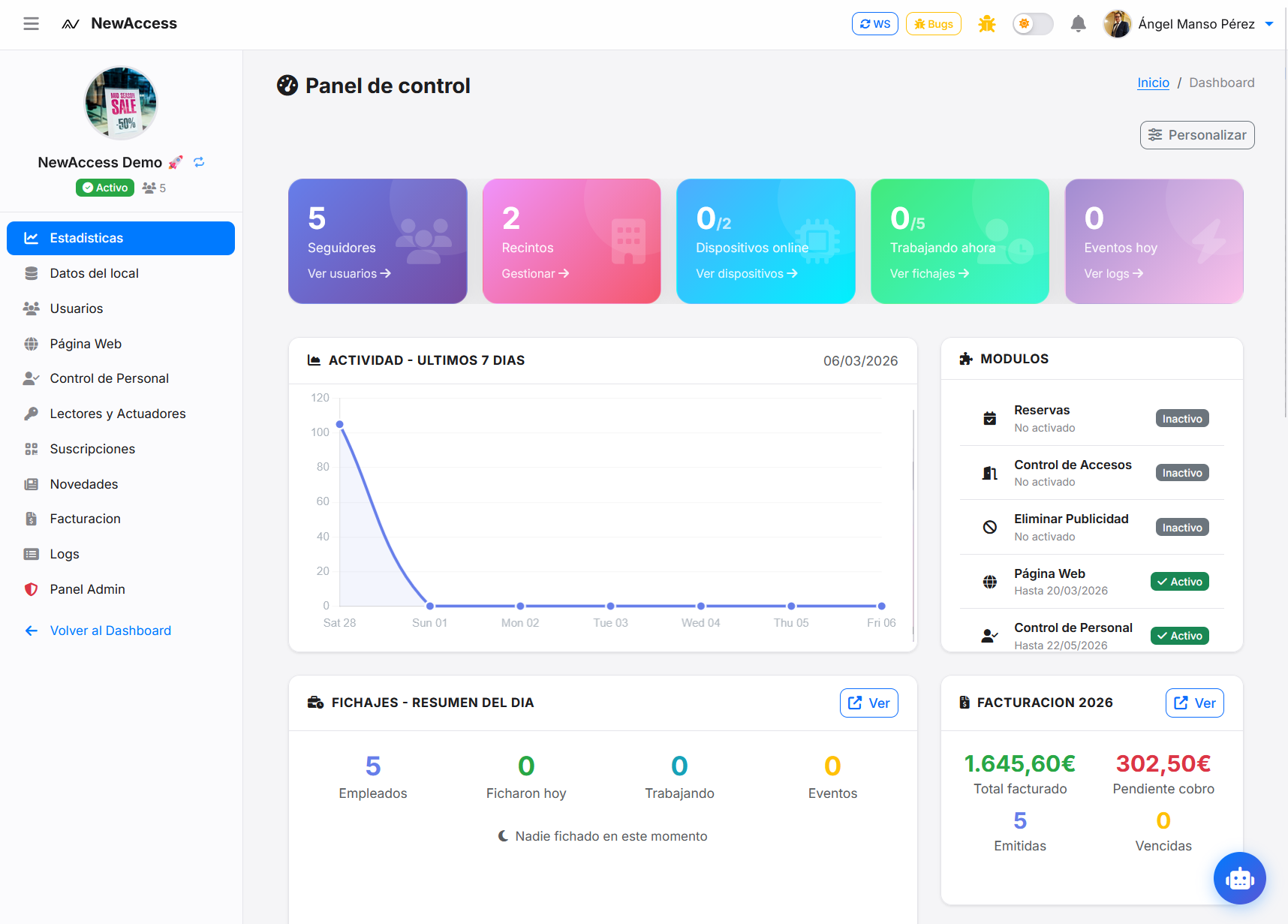Click the Panel Admin shield icon

click(31, 589)
